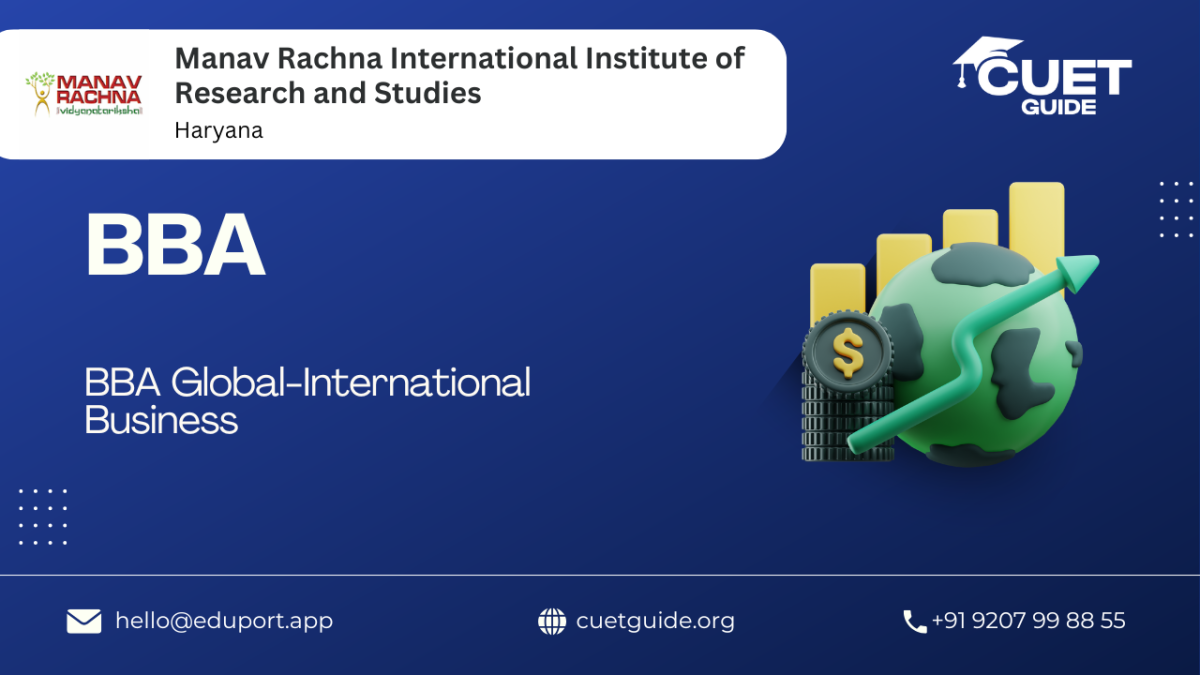Click the Manav Rachna International Institute title
This screenshot has height=675, width=1200.
(460, 75)
